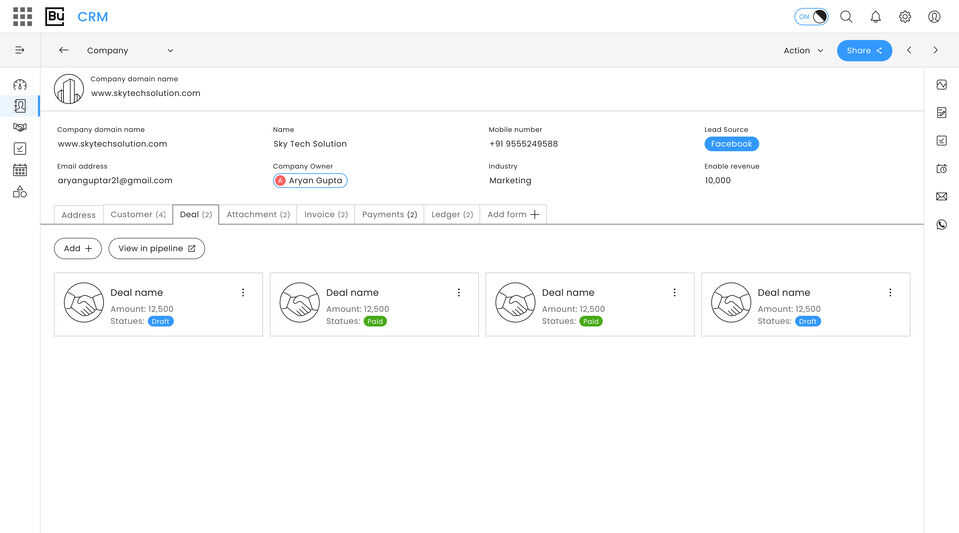This screenshot has width=959, height=533.
Task: Go back using the left arrow
Action: (x=64, y=50)
